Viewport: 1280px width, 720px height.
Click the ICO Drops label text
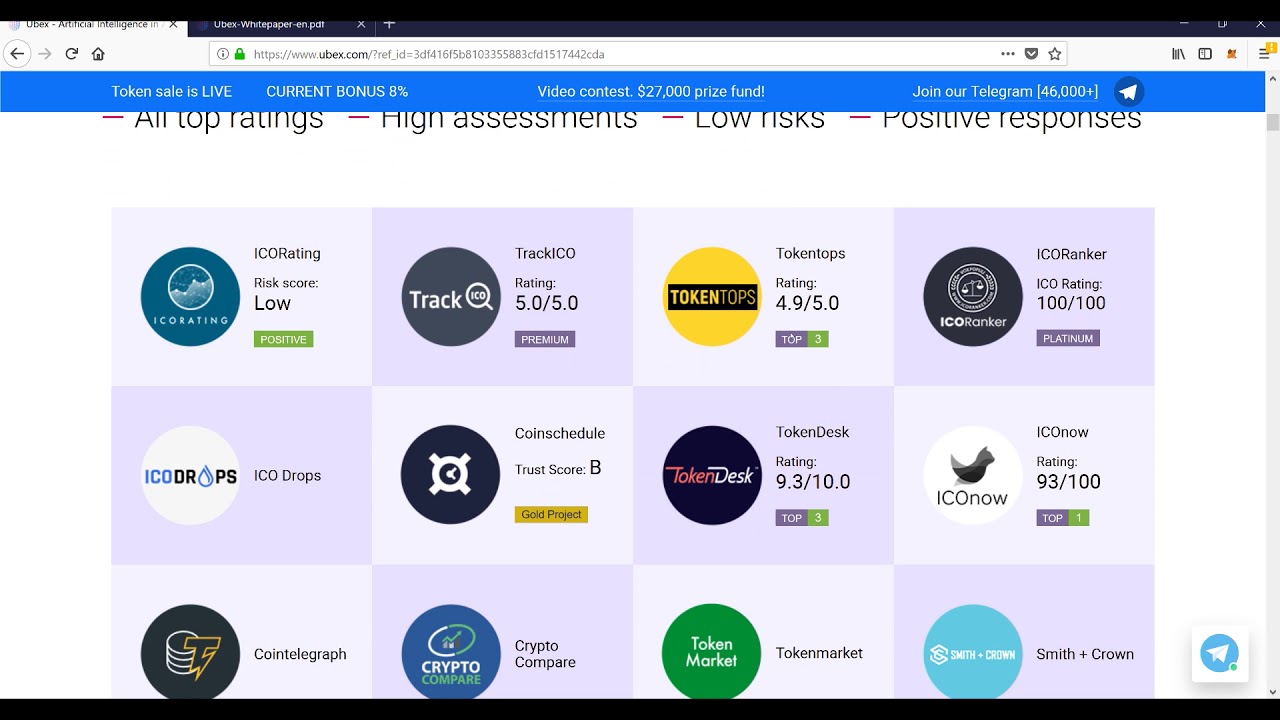point(287,476)
